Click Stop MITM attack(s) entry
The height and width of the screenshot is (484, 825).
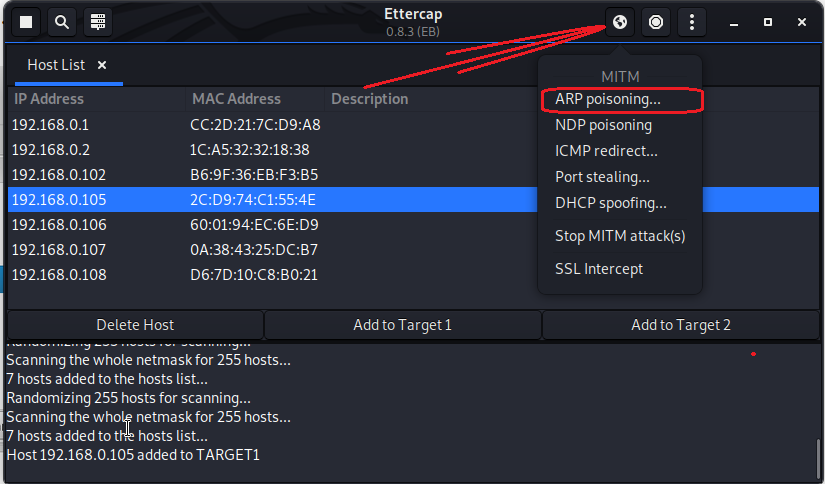tap(620, 236)
